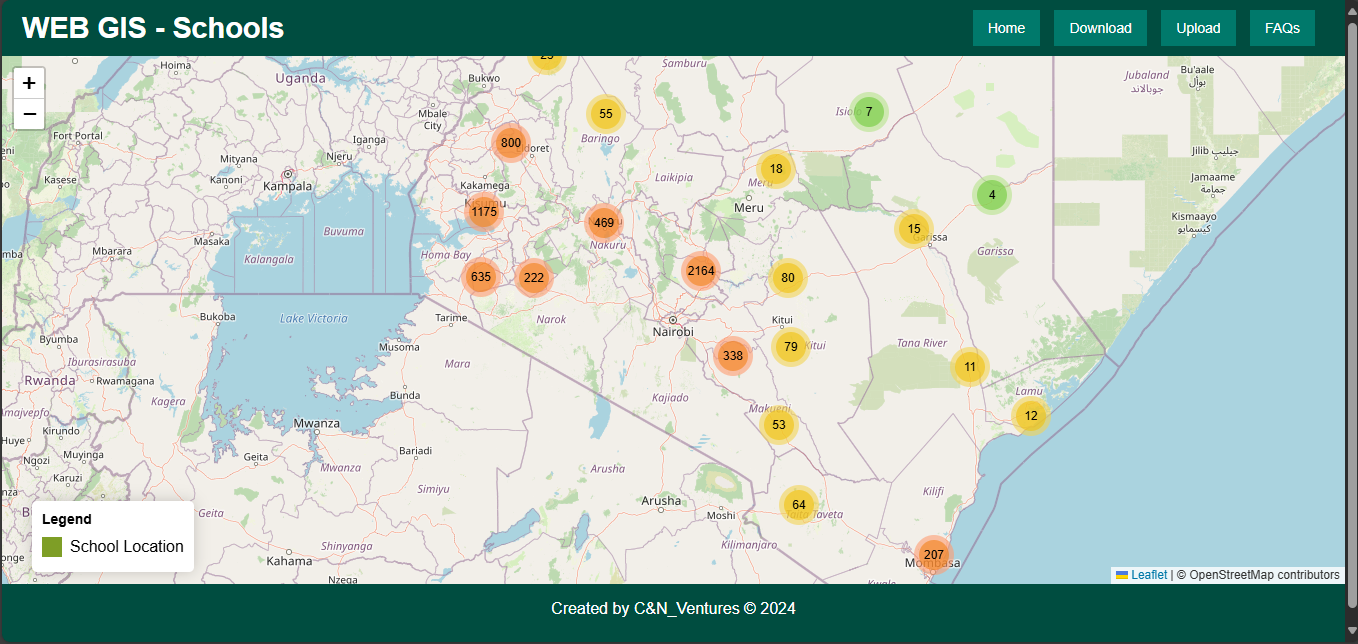The width and height of the screenshot is (1358, 644).
Task: Expand the 1175 schools cluster
Action: tap(484, 211)
